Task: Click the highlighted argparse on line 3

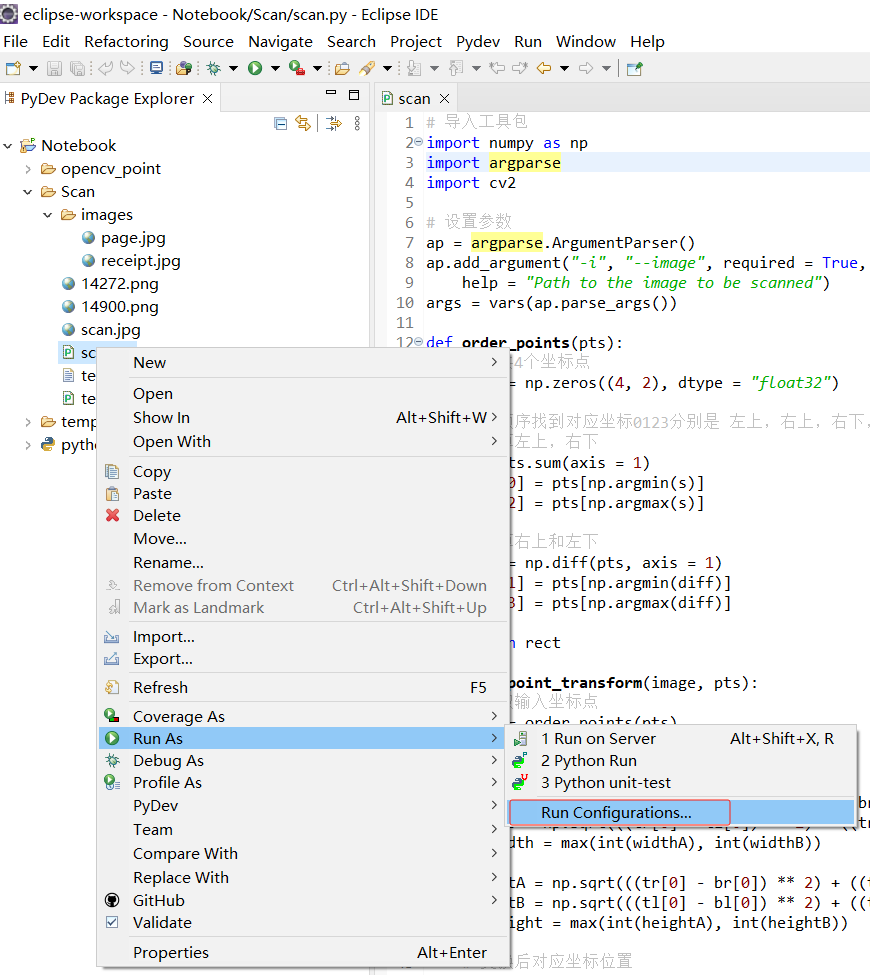Action: pos(524,163)
